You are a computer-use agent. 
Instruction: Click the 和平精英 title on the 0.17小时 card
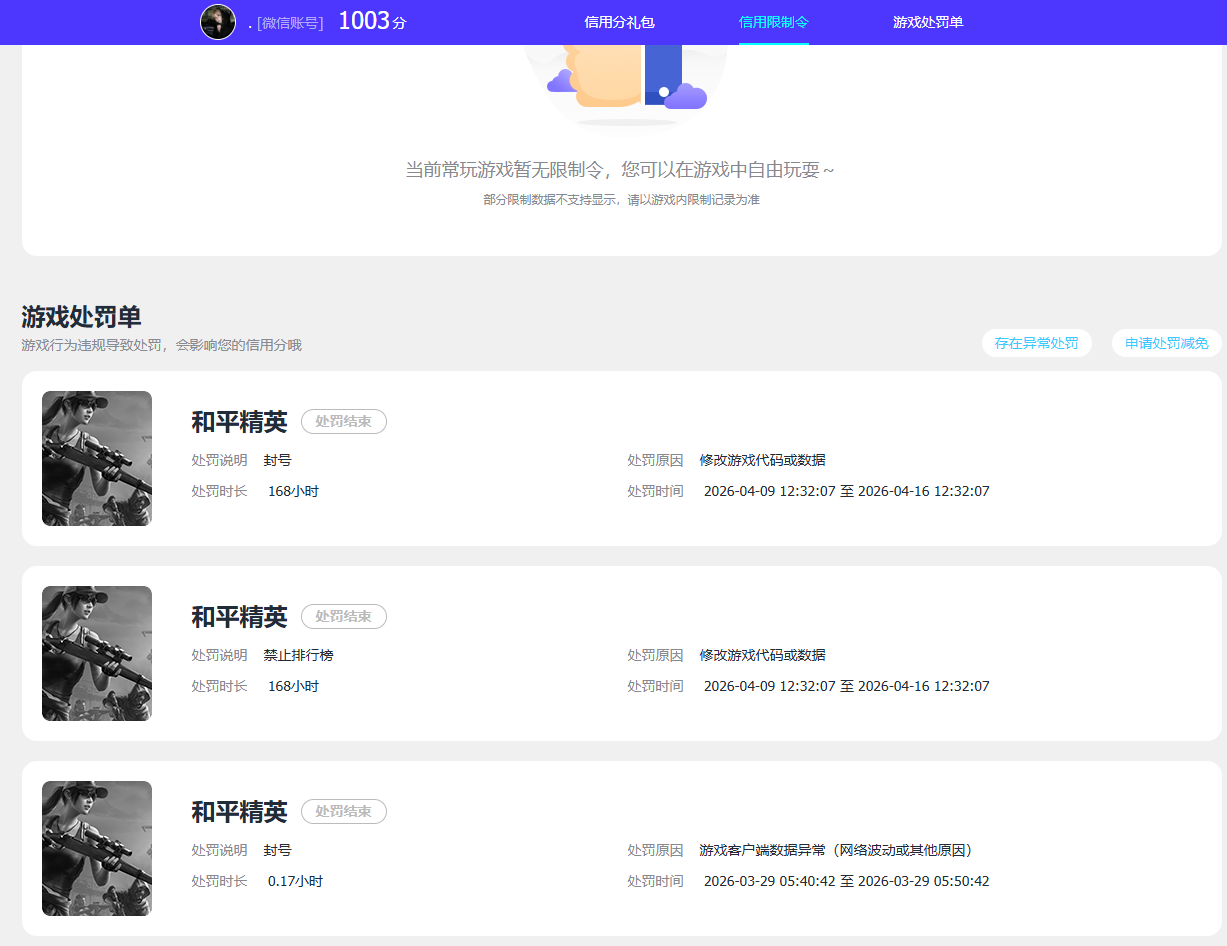tap(239, 812)
